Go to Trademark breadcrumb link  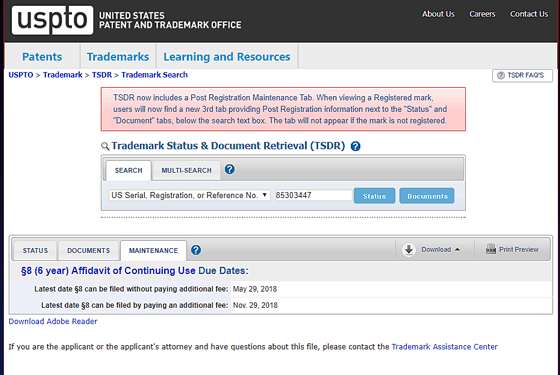[62, 75]
